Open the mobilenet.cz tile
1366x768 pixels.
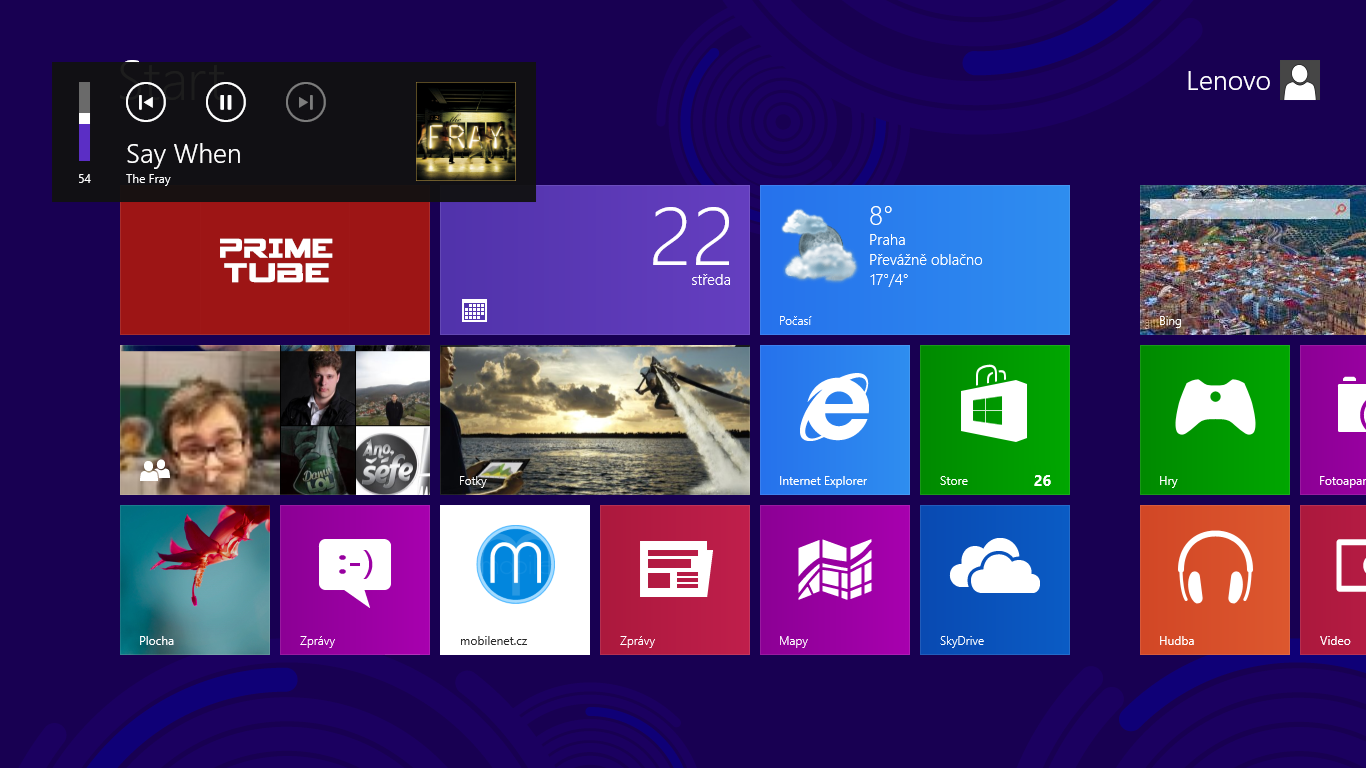pyautogui.click(x=514, y=580)
